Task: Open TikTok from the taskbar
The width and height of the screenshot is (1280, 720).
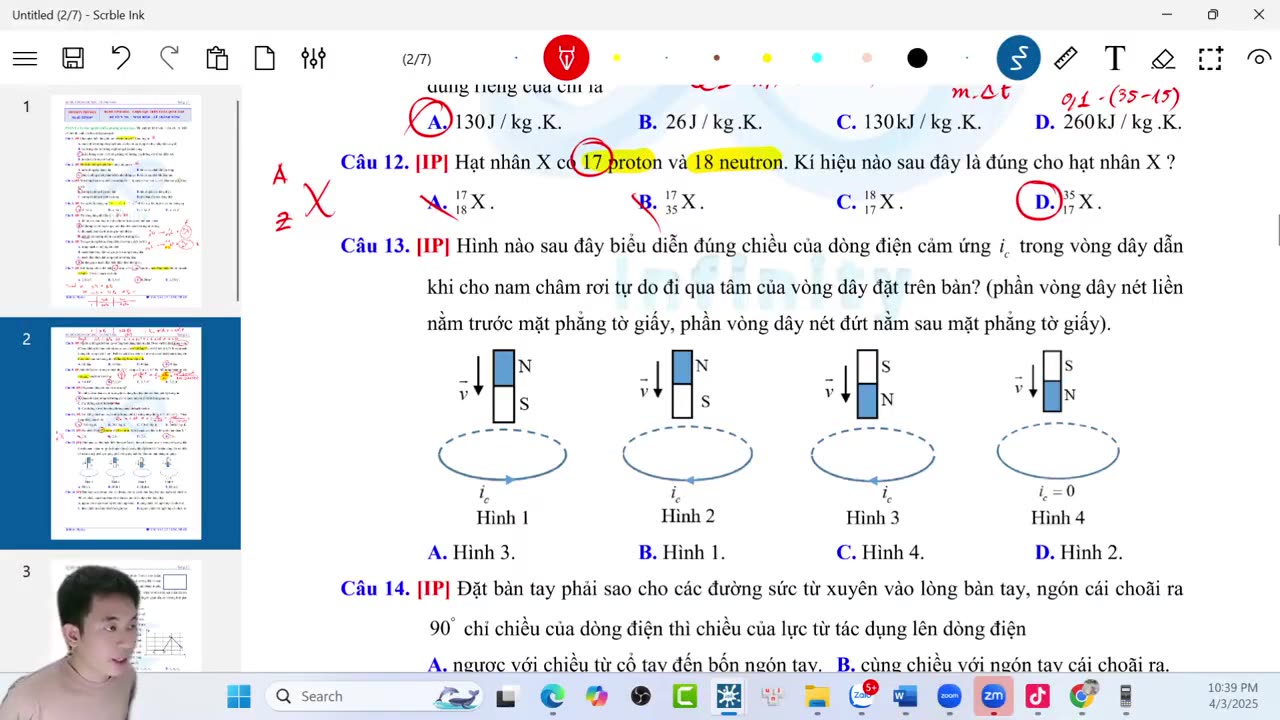Action: click(1037, 696)
